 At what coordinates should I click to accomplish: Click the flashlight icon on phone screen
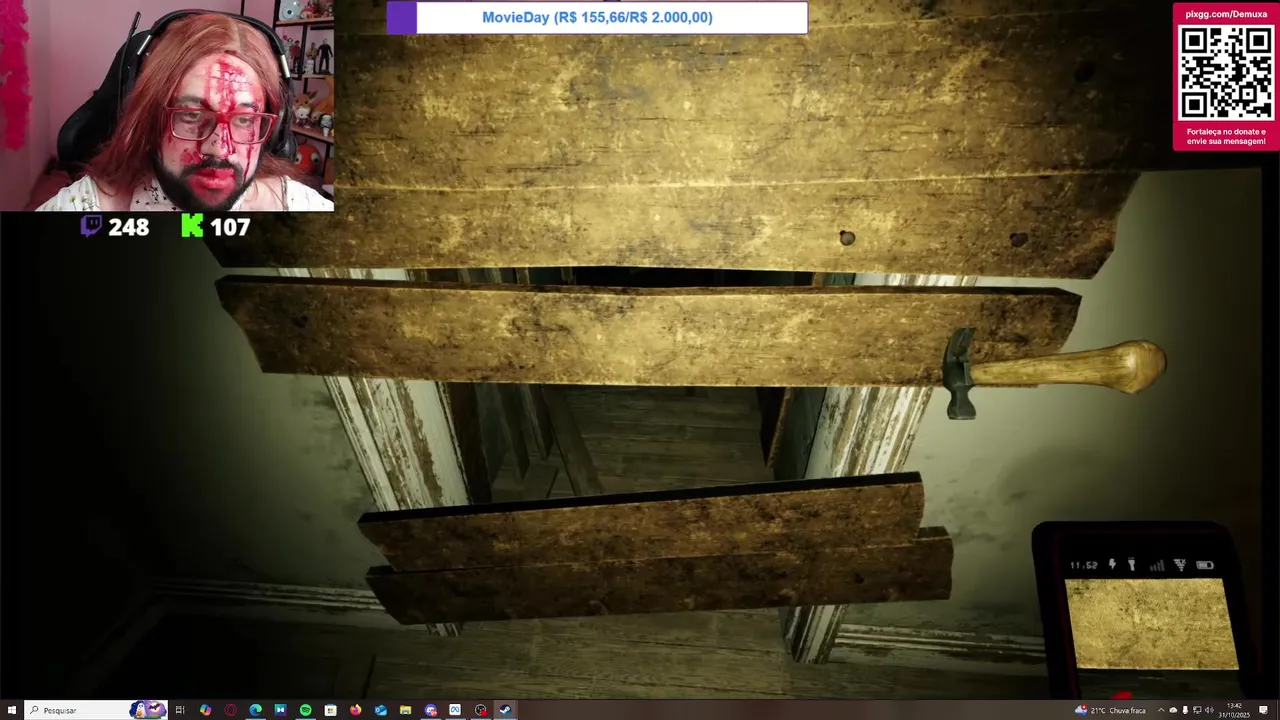[1131, 565]
